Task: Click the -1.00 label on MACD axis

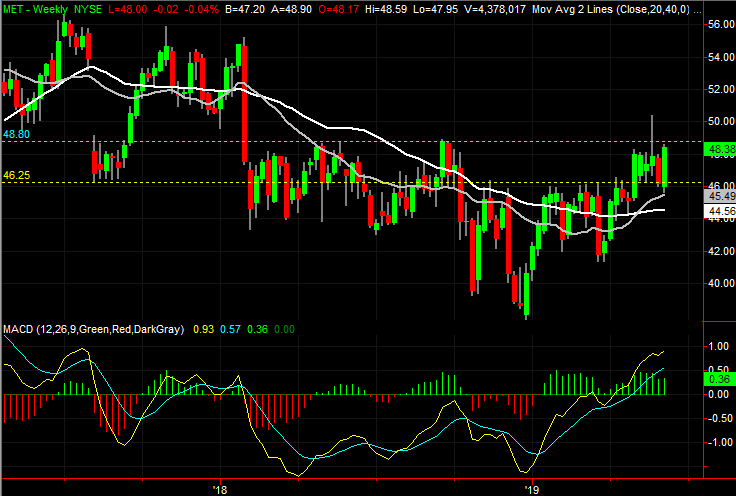Action: coord(720,442)
